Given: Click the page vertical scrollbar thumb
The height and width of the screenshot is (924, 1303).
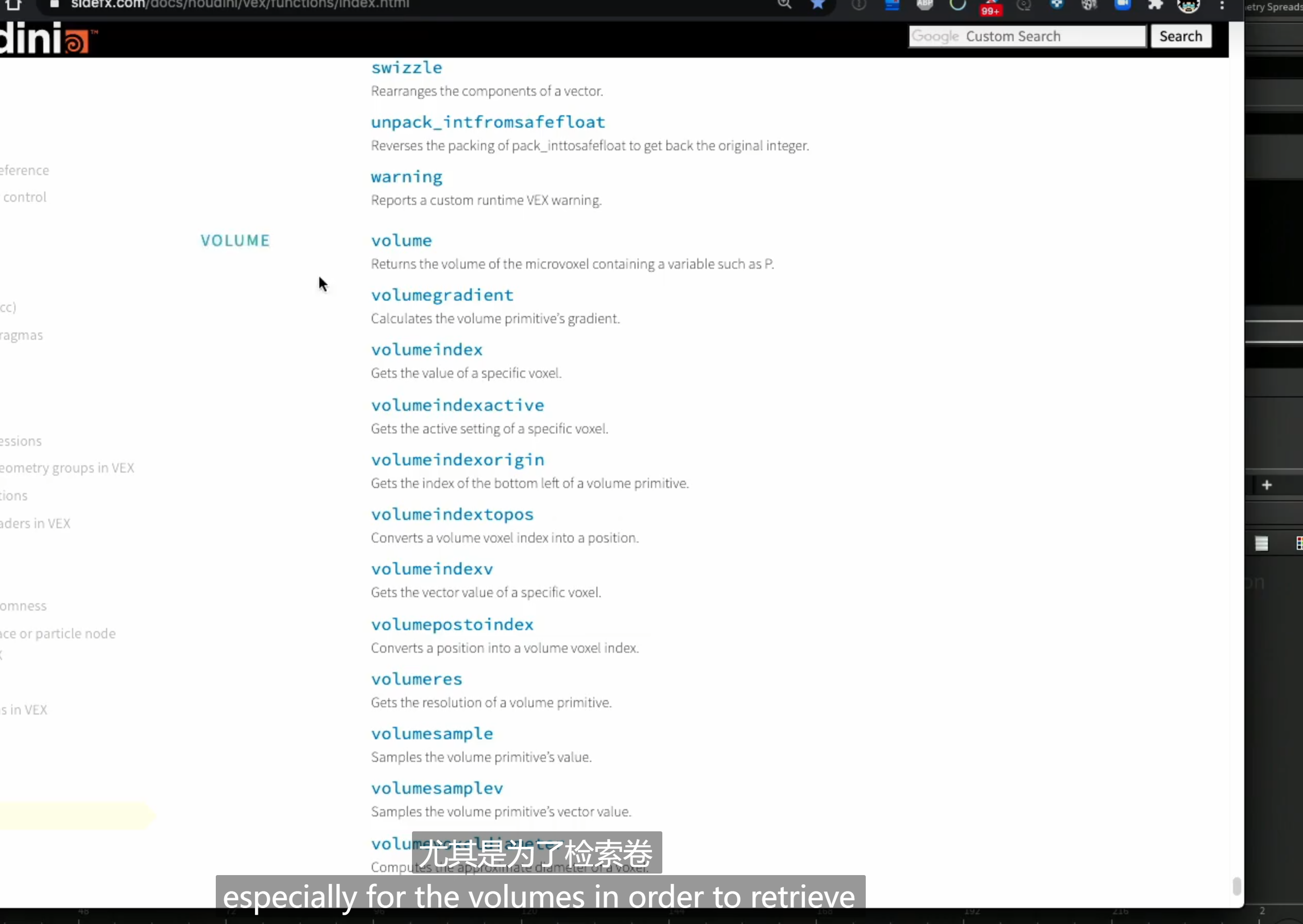Looking at the screenshot, I should (x=1237, y=886).
